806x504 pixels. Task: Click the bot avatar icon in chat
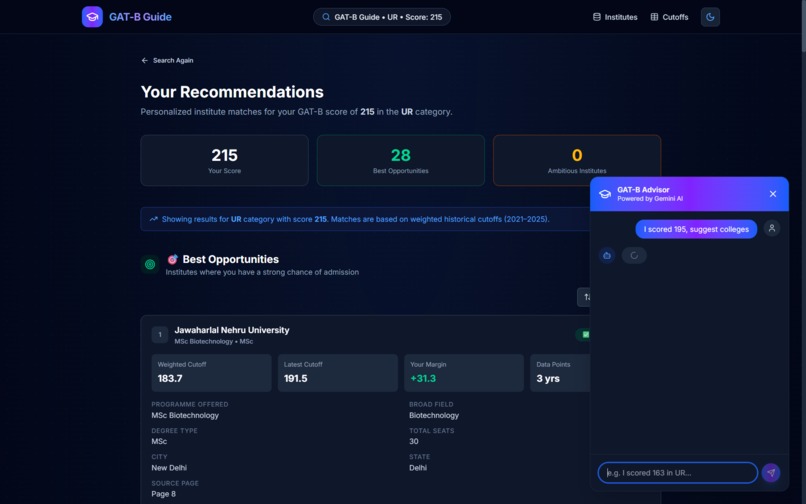(607, 255)
